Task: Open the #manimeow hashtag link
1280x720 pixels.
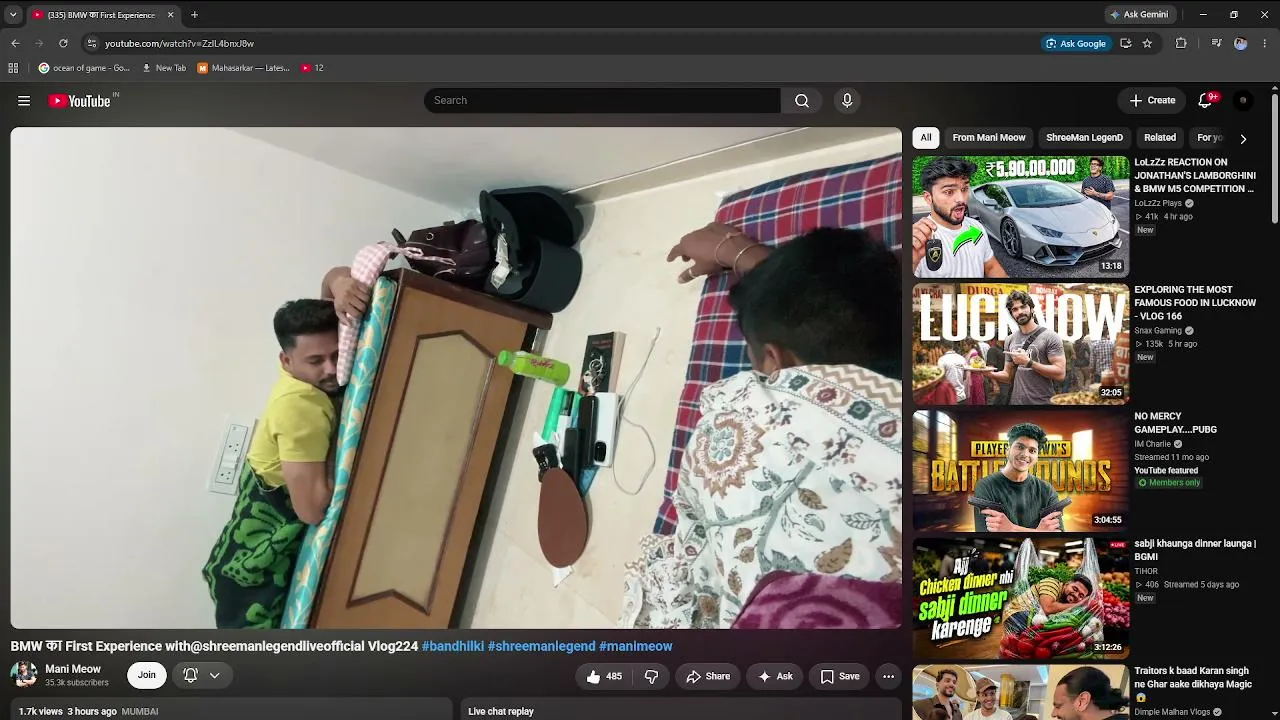Action: coord(636,646)
